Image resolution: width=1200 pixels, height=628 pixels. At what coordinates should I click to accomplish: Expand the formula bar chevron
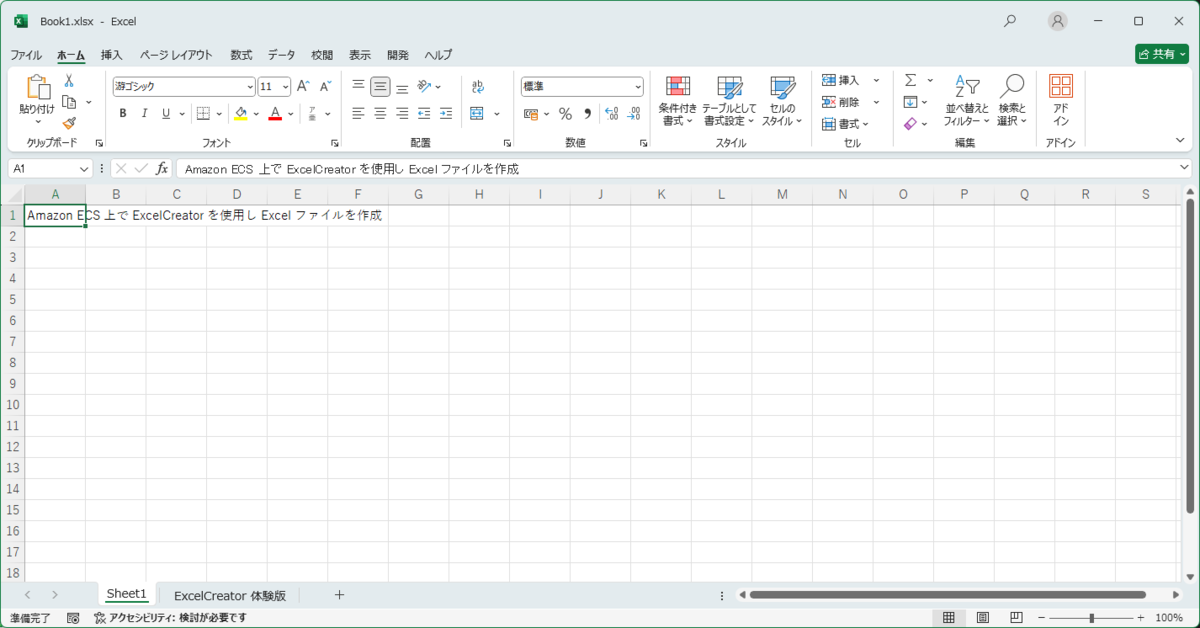coord(1185,168)
